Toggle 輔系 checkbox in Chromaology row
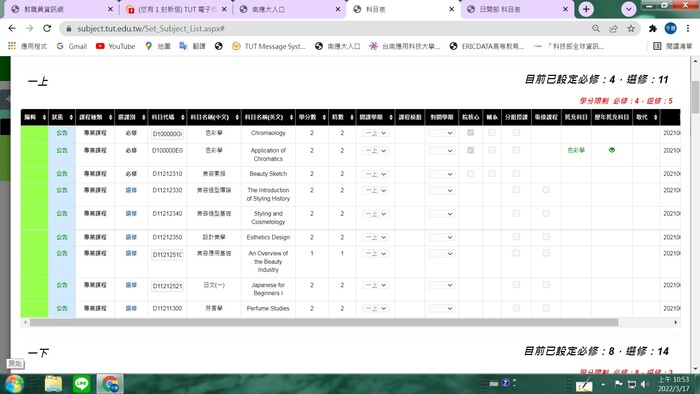Viewport: 700px width, 394px height. pyautogui.click(x=492, y=133)
